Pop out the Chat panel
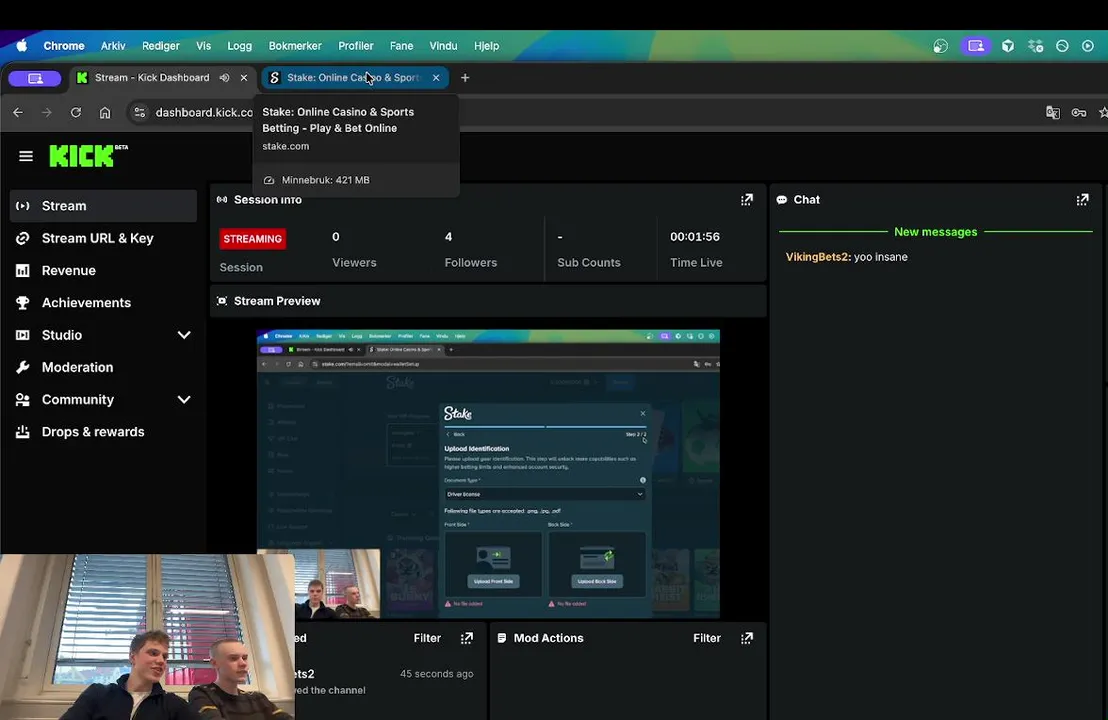 pos(1083,200)
